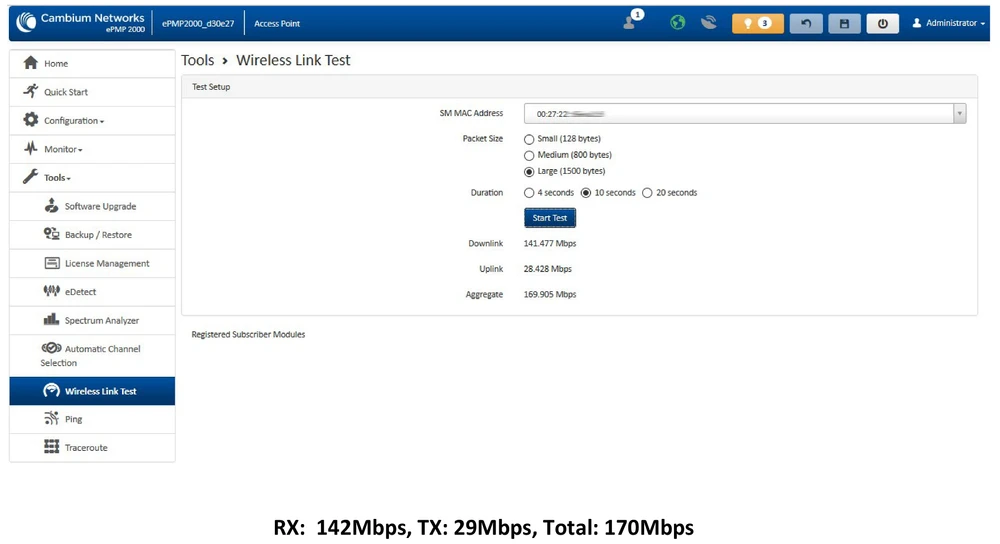
Task: Expand the Monitor sidebar menu
Action: [x=63, y=149]
